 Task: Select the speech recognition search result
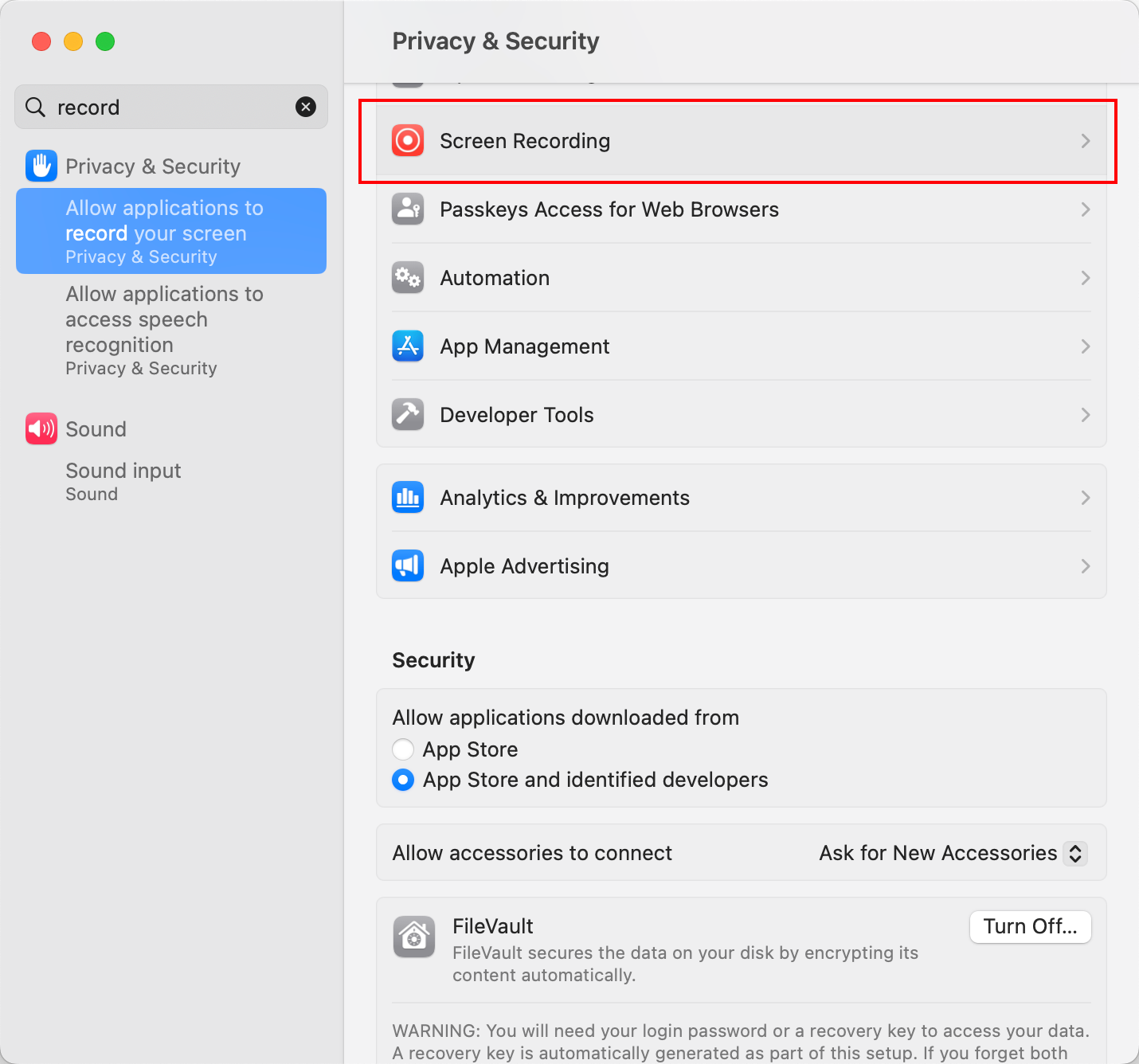tap(164, 330)
